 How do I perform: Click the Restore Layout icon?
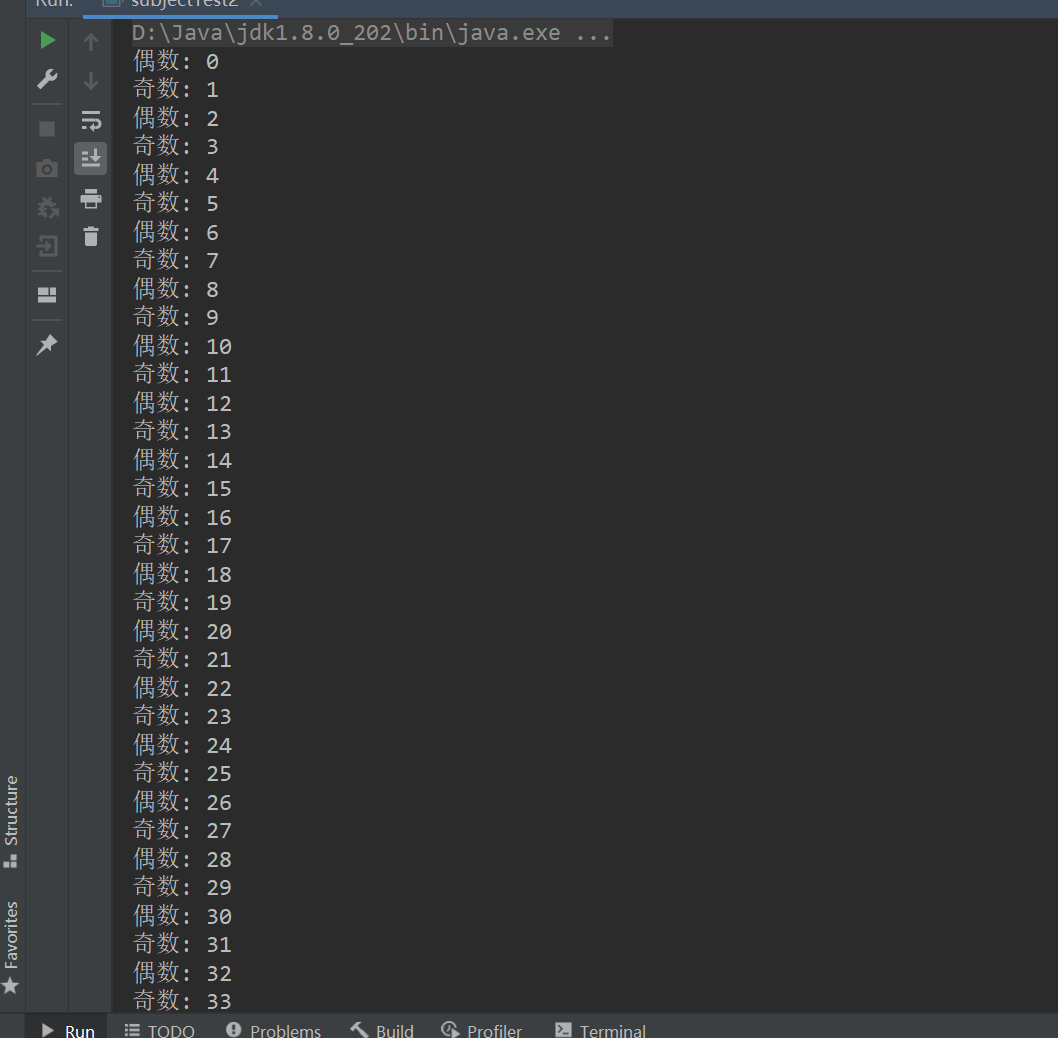[47, 295]
